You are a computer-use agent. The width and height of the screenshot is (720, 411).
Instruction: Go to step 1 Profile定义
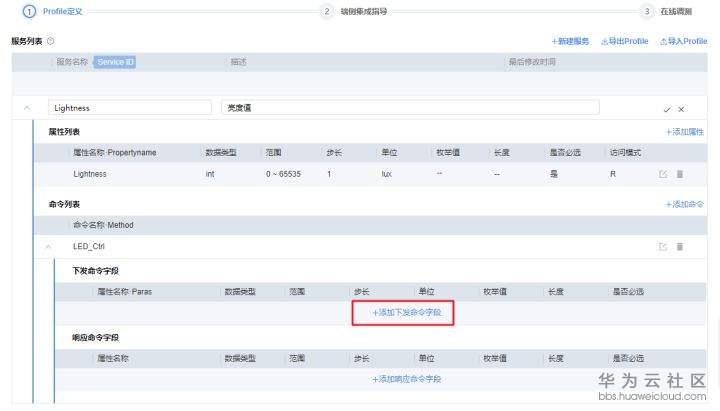pos(53,11)
